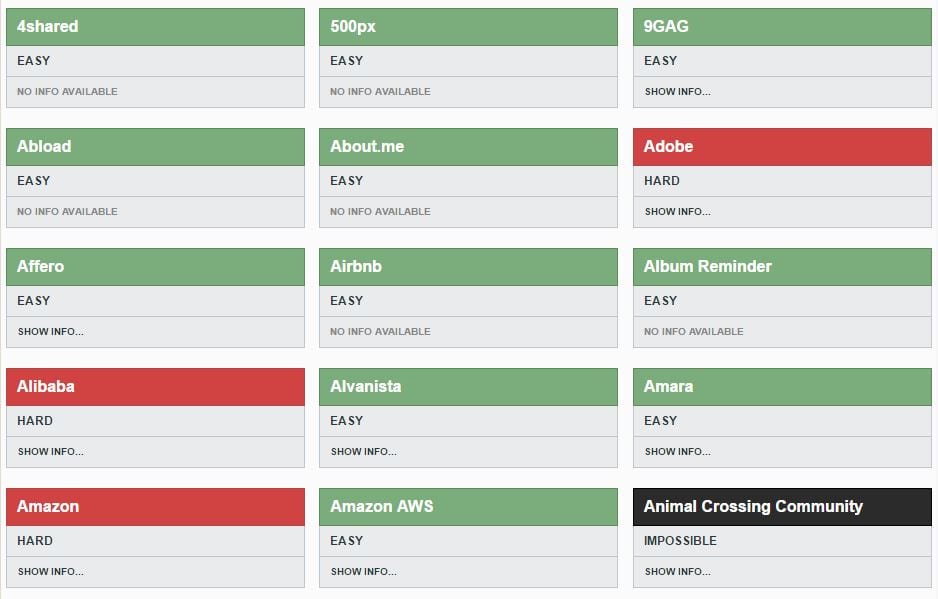The width and height of the screenshot is (938, 599).
Task: Expand Amazon AWS show info
Action: [468, 572]
